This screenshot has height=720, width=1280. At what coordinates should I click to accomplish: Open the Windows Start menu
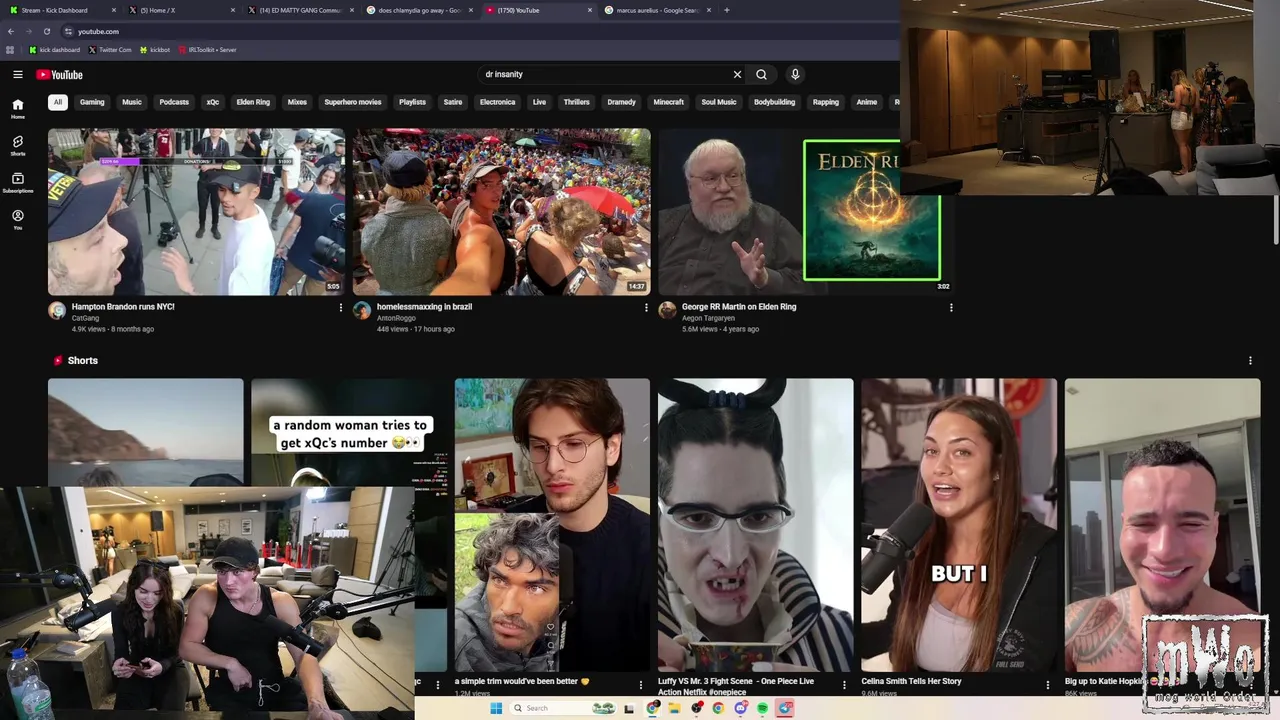(496, 708)
